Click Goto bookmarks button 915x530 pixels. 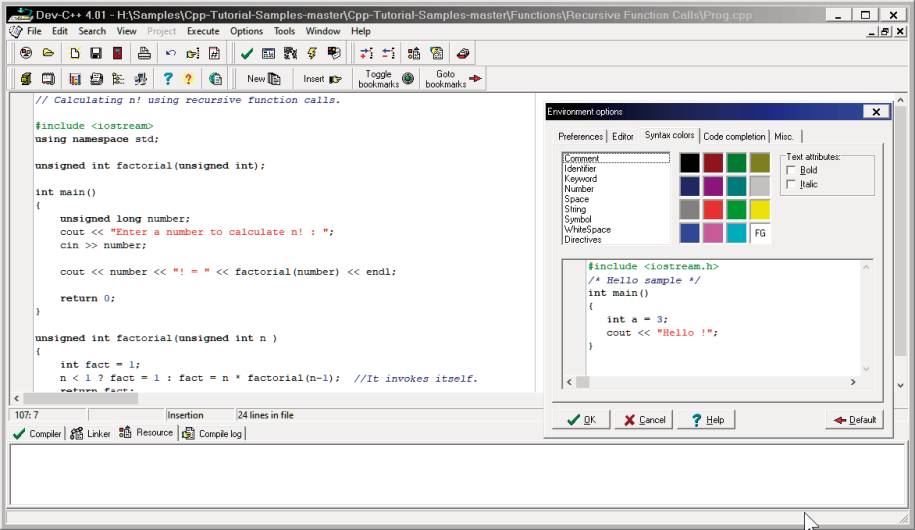pos(453,79)
